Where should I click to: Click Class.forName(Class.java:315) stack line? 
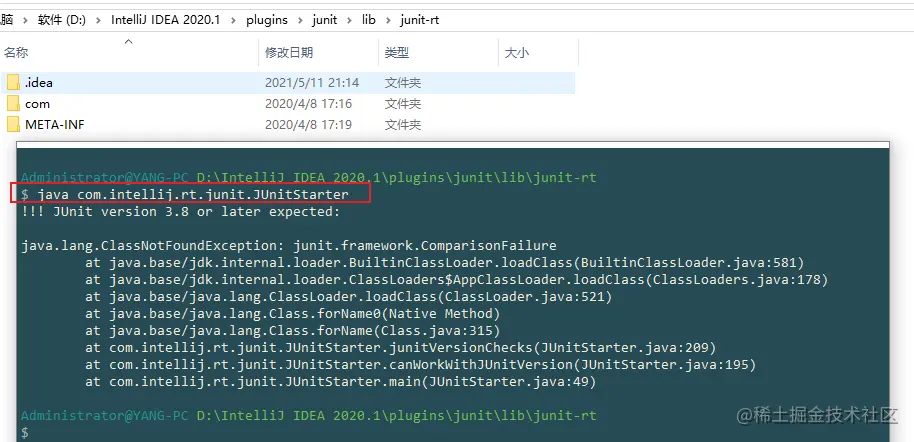point(293,331)
